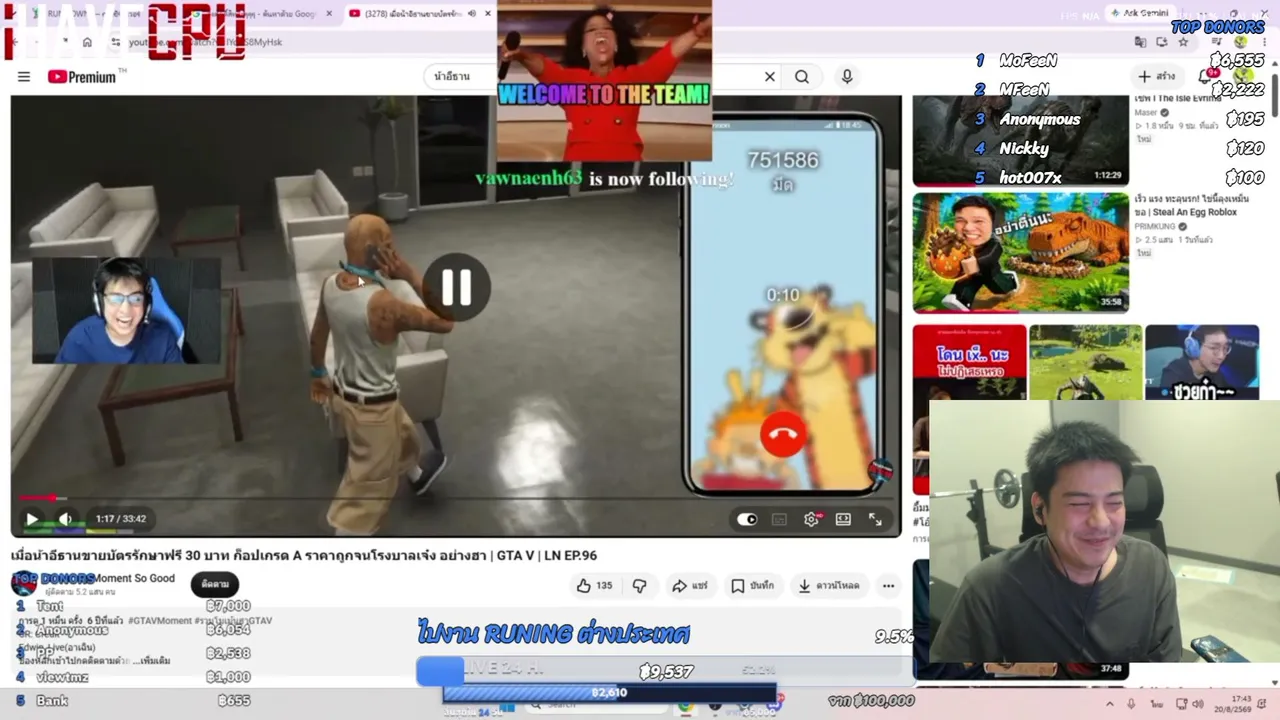Open the ช่วยด้วย Shorts thumbnail
The height and width of the screenshot is (720, 1280).
point(1202,362)
